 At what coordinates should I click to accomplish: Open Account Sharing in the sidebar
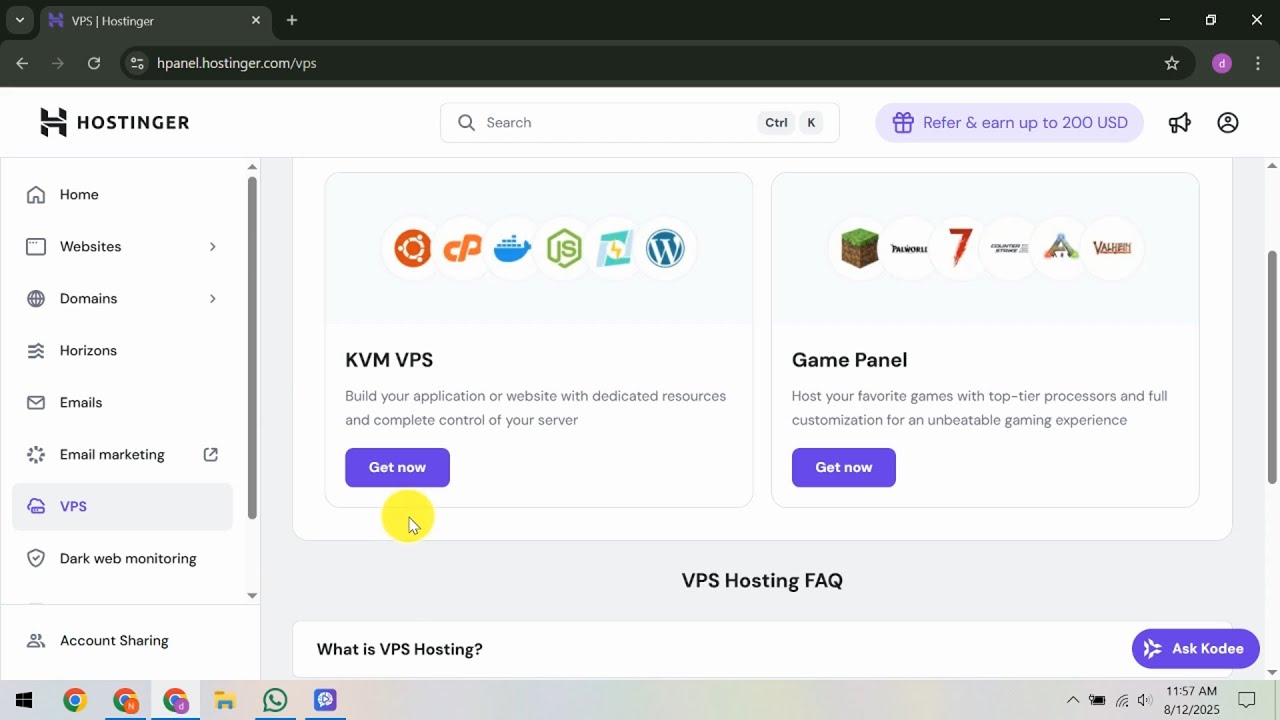click(122, 641)
